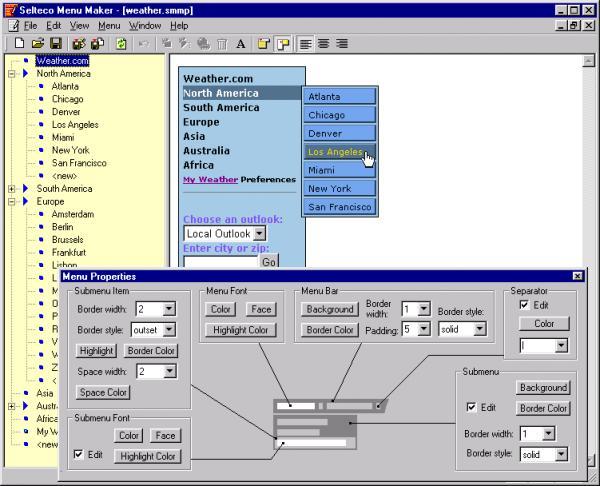Screen dimensions: 600x486
Task: Click the green refresh toolbar icon
Action: click(121, 44)
